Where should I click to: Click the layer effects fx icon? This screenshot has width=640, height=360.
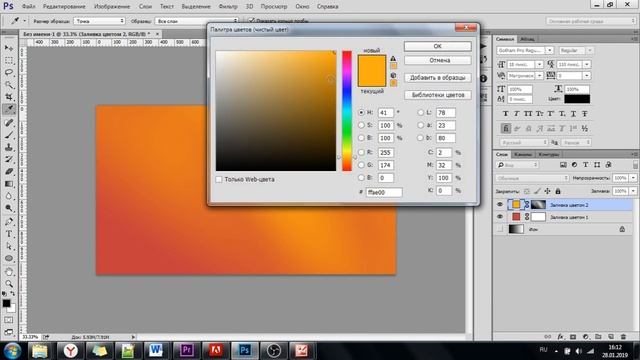coord(560,337)
